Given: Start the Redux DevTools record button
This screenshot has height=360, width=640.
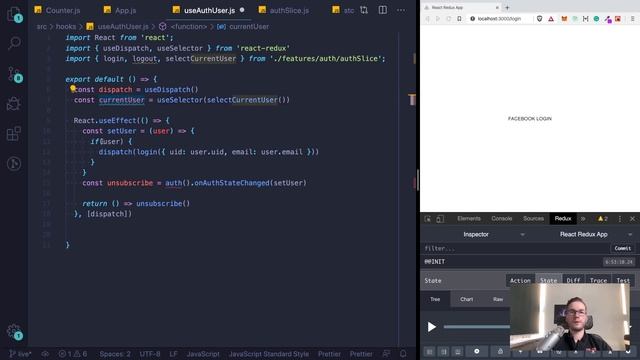Looking at the screenshot, I should pyautogui.click(x=476, y=351).
